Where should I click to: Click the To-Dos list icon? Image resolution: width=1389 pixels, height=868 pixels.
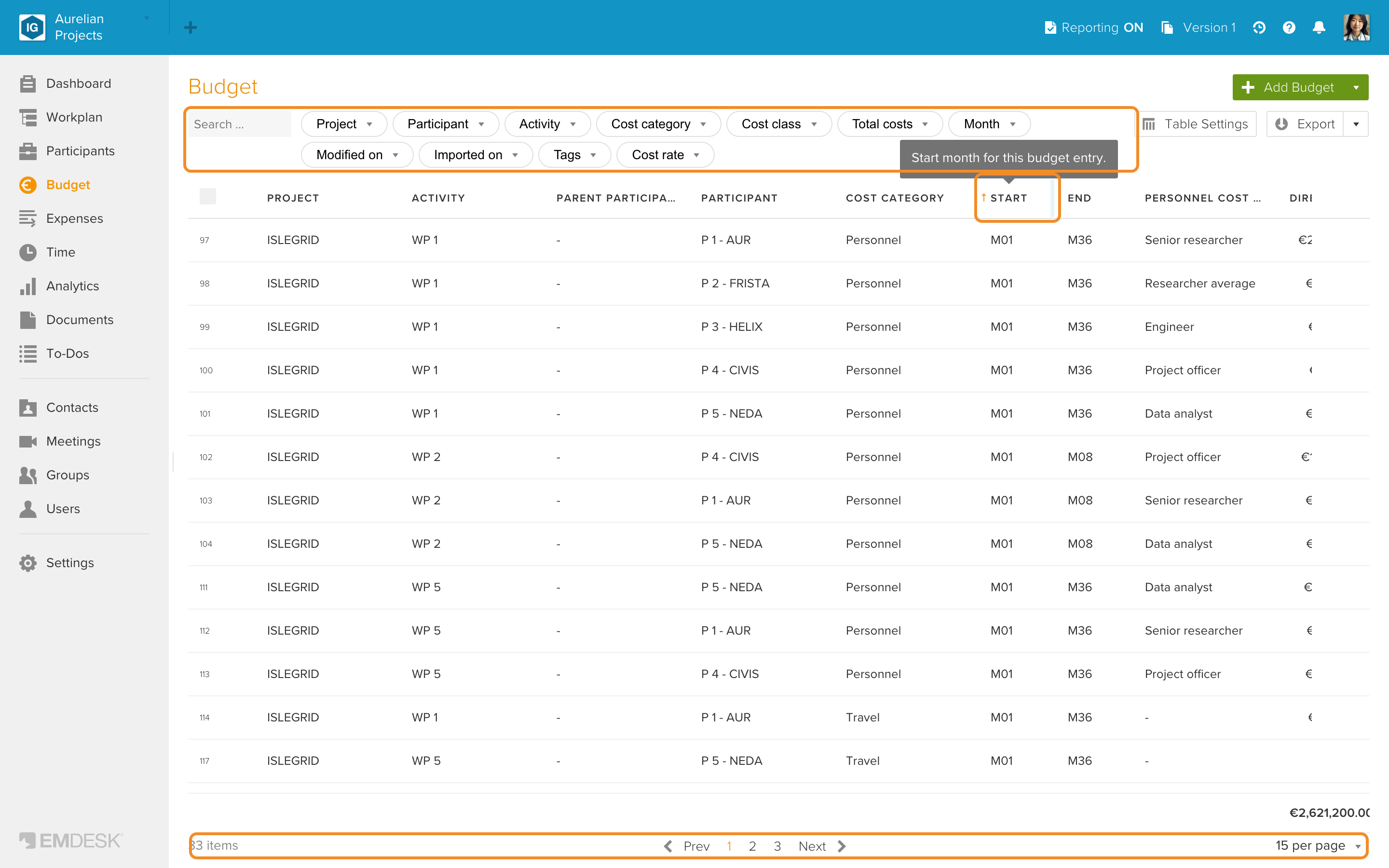(x=27, y=353)
